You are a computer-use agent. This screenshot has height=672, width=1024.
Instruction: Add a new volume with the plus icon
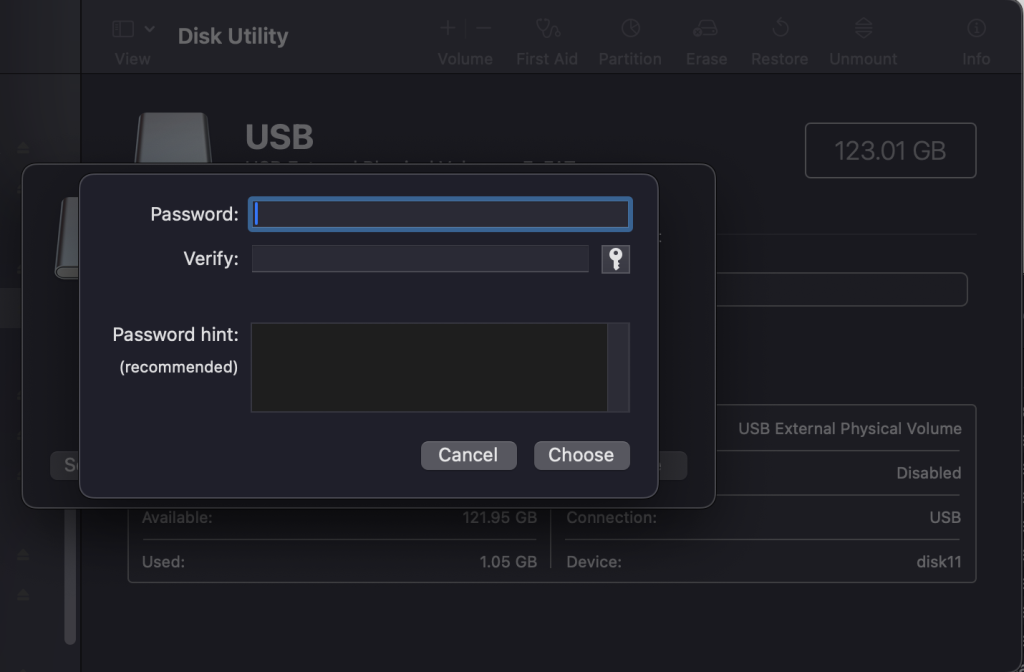[x=447, y=28]
